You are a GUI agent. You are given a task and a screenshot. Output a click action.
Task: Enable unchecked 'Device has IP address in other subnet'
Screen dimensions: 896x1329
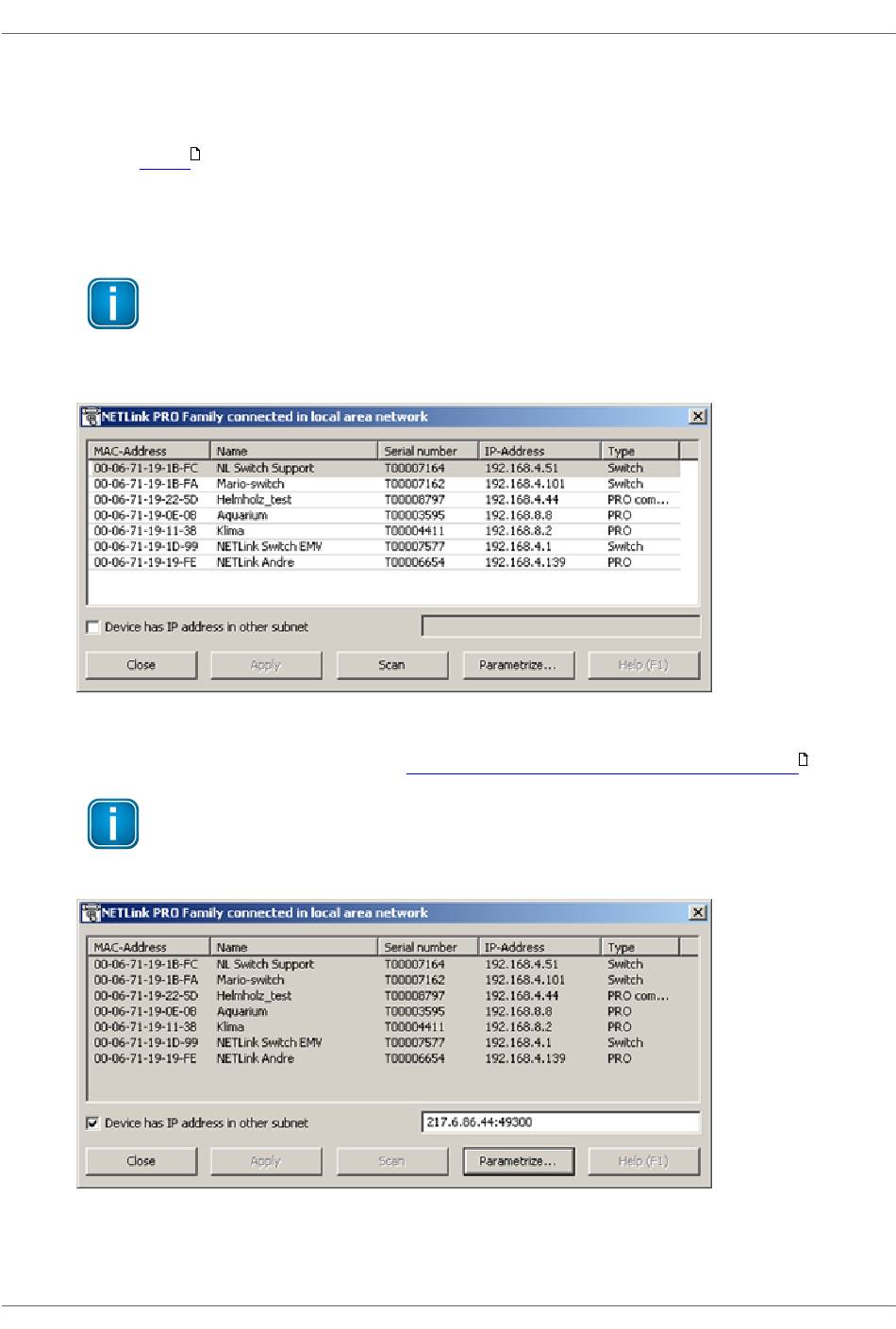point(93,627)
